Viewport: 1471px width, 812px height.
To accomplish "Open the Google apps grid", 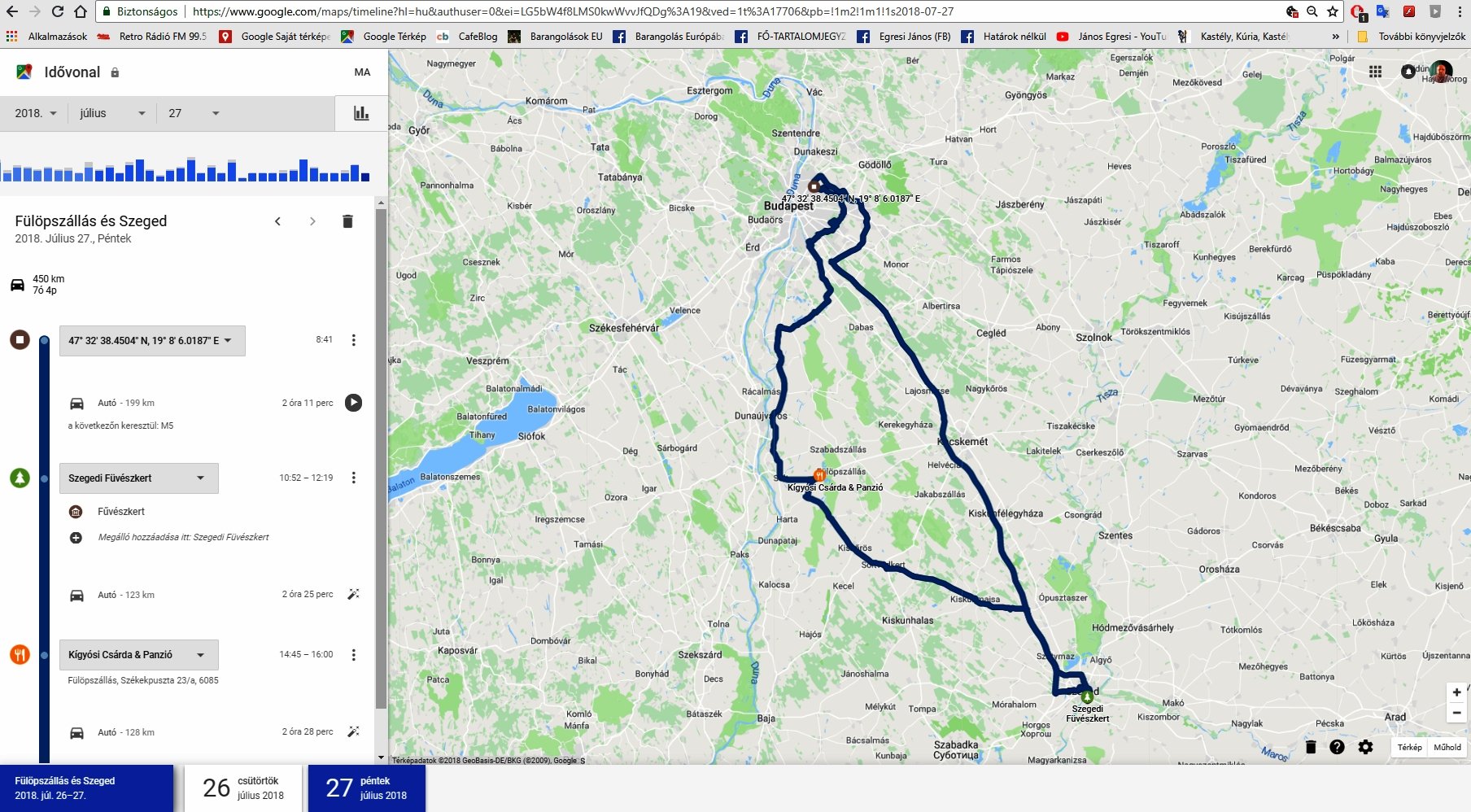I will coord(1375,72).
